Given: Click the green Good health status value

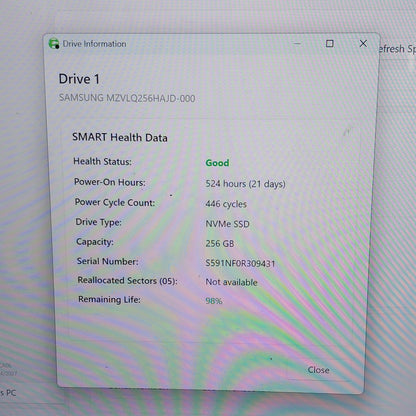Looking at the screenshot, I should (x=217, y=163).
